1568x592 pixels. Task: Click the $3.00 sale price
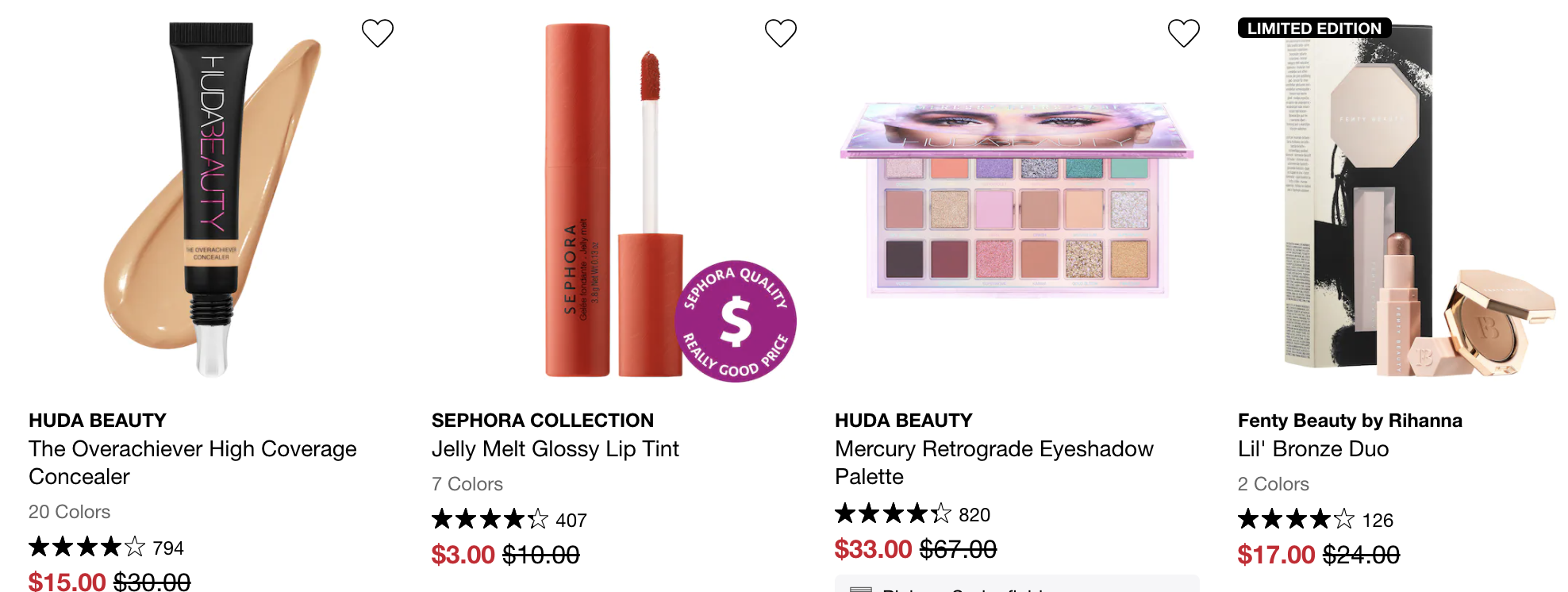(463, 555)
